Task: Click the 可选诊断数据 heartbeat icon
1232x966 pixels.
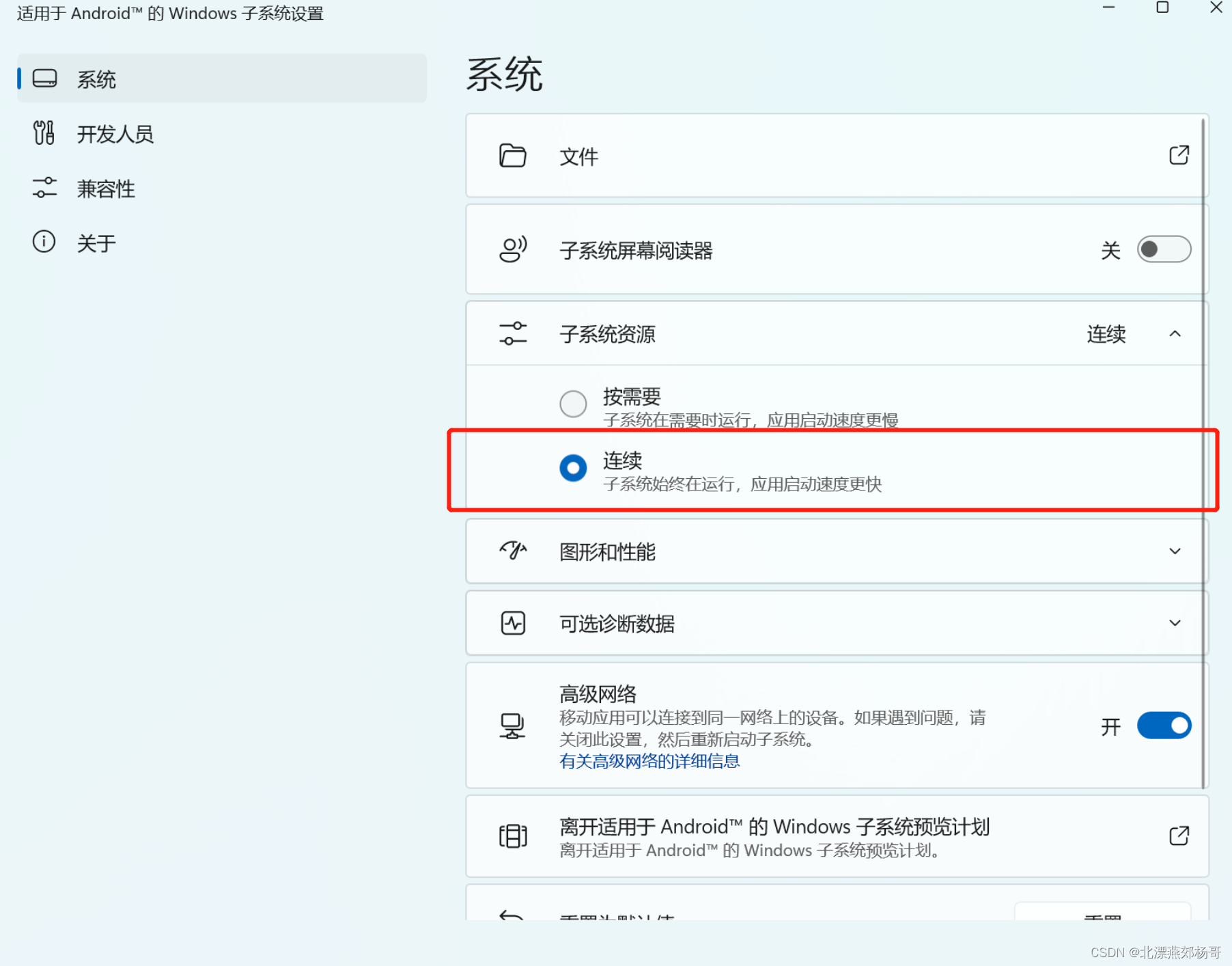Action: click(513, 623)
